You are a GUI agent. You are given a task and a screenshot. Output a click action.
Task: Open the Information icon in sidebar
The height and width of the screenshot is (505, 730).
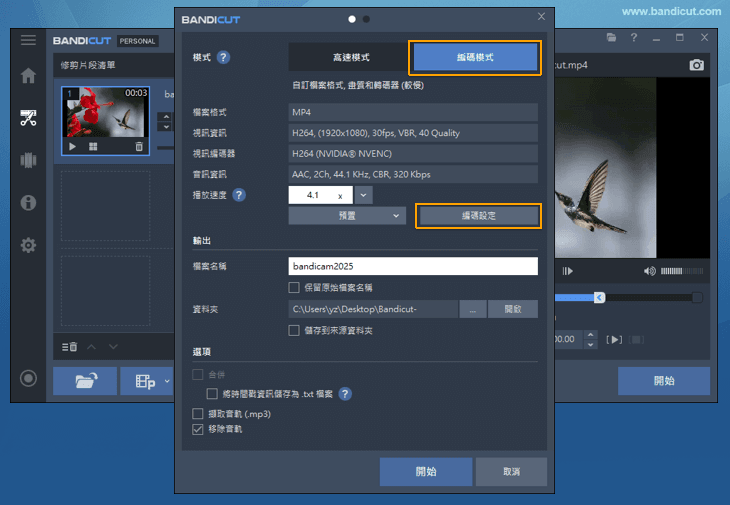(28, 202)
